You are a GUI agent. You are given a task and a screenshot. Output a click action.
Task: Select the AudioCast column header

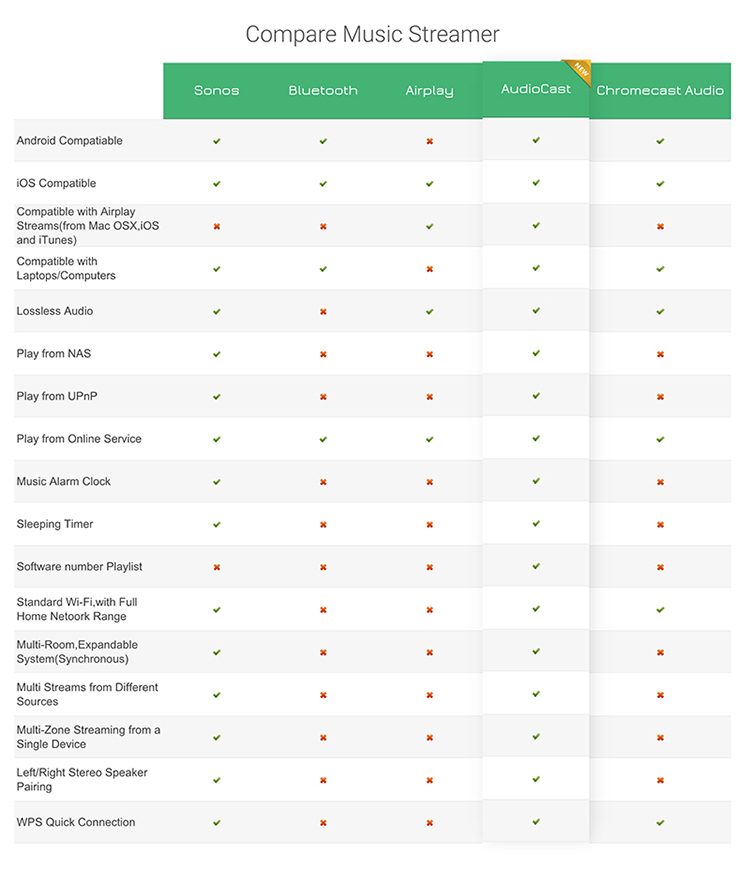pos(536,89)
